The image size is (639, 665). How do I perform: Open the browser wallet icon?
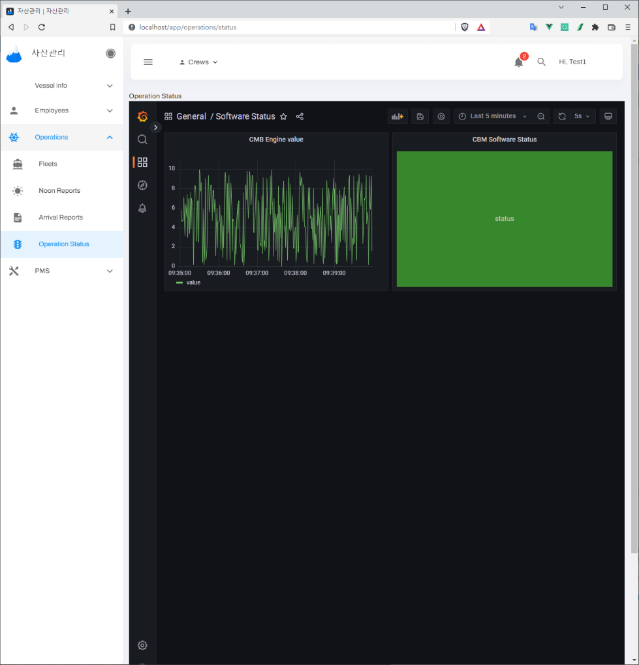click(x=611, y=27)
